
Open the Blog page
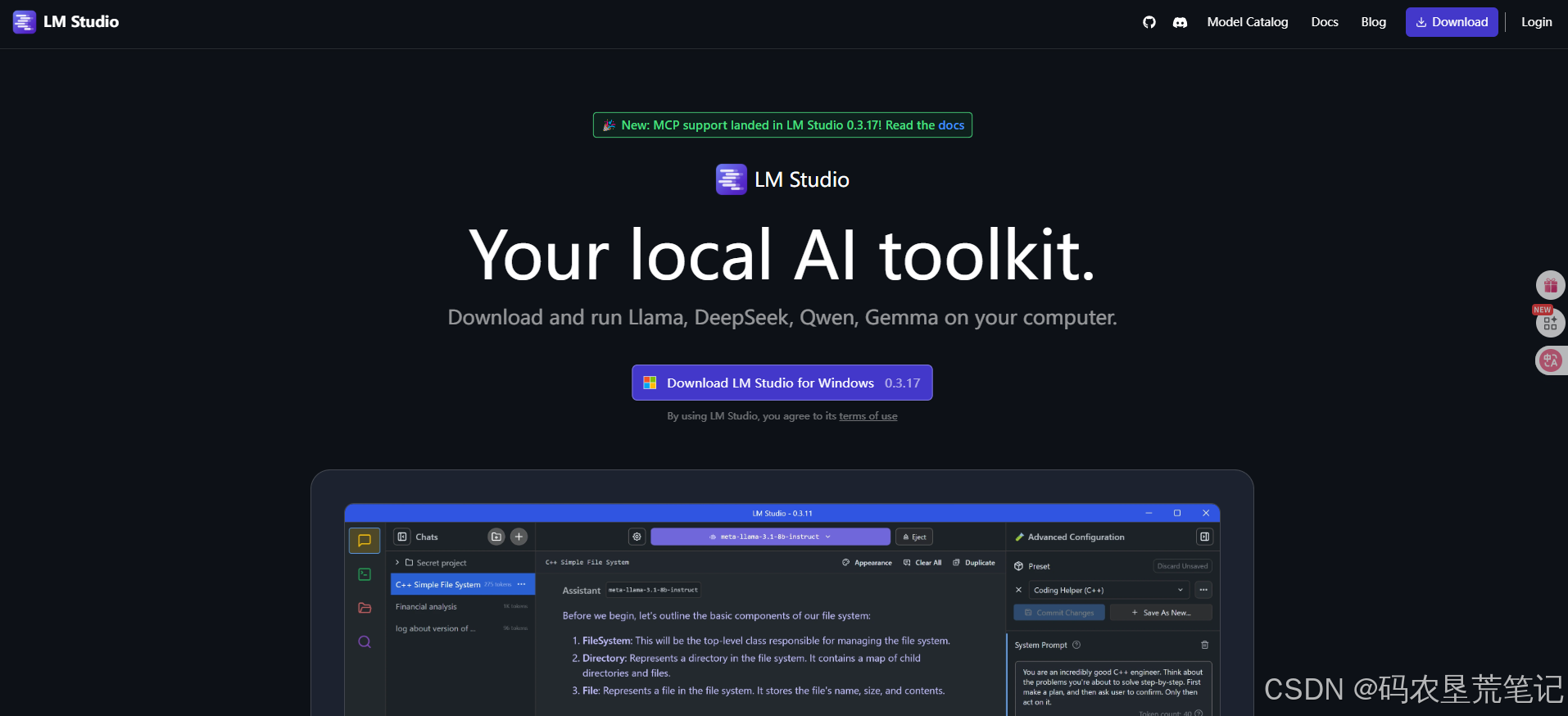pyautogui.click(x=1373, y=22)
